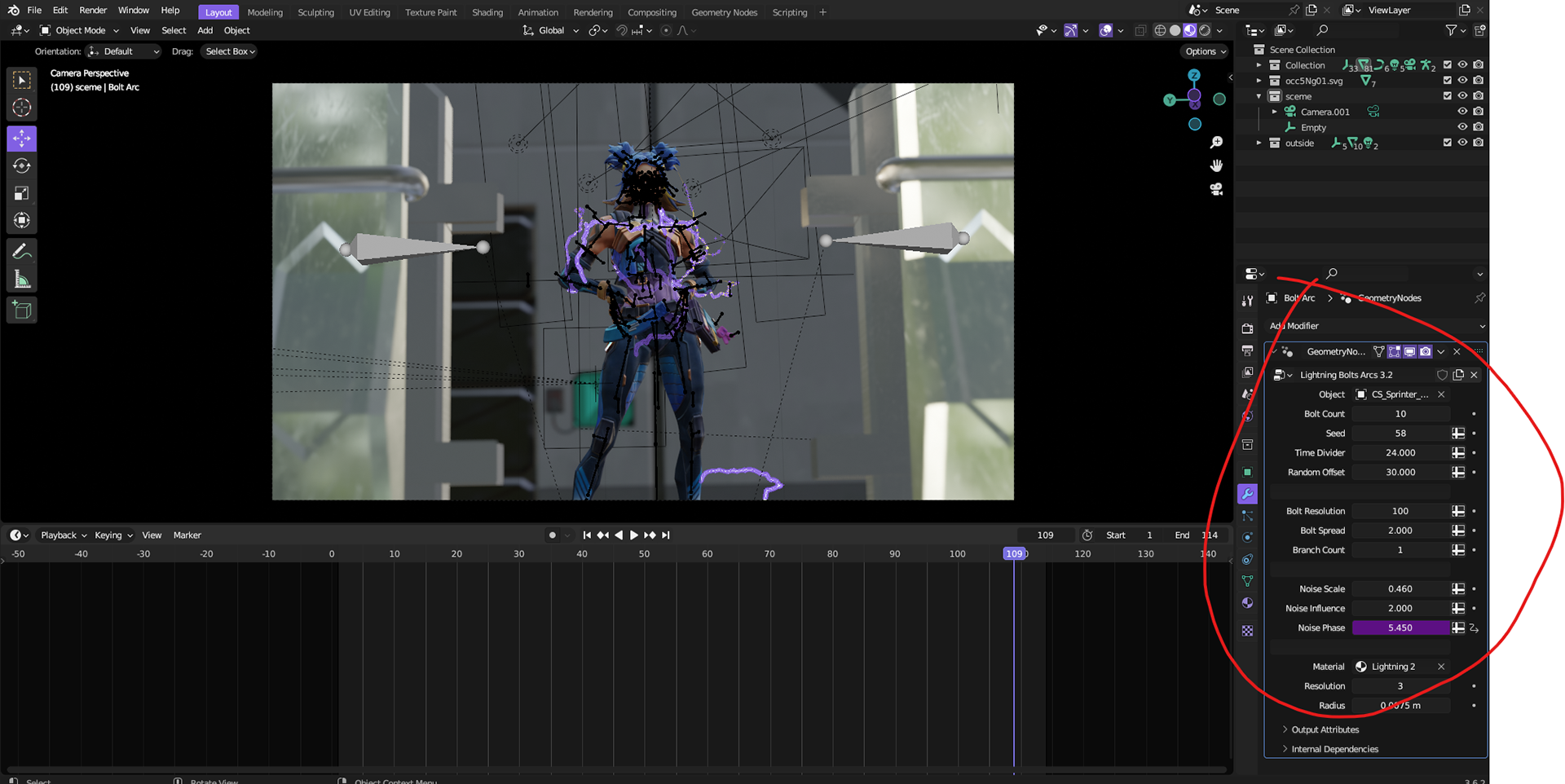Activate the Scale tool
The height and width of the screenshot is (784, 1565).
[22, 193]
